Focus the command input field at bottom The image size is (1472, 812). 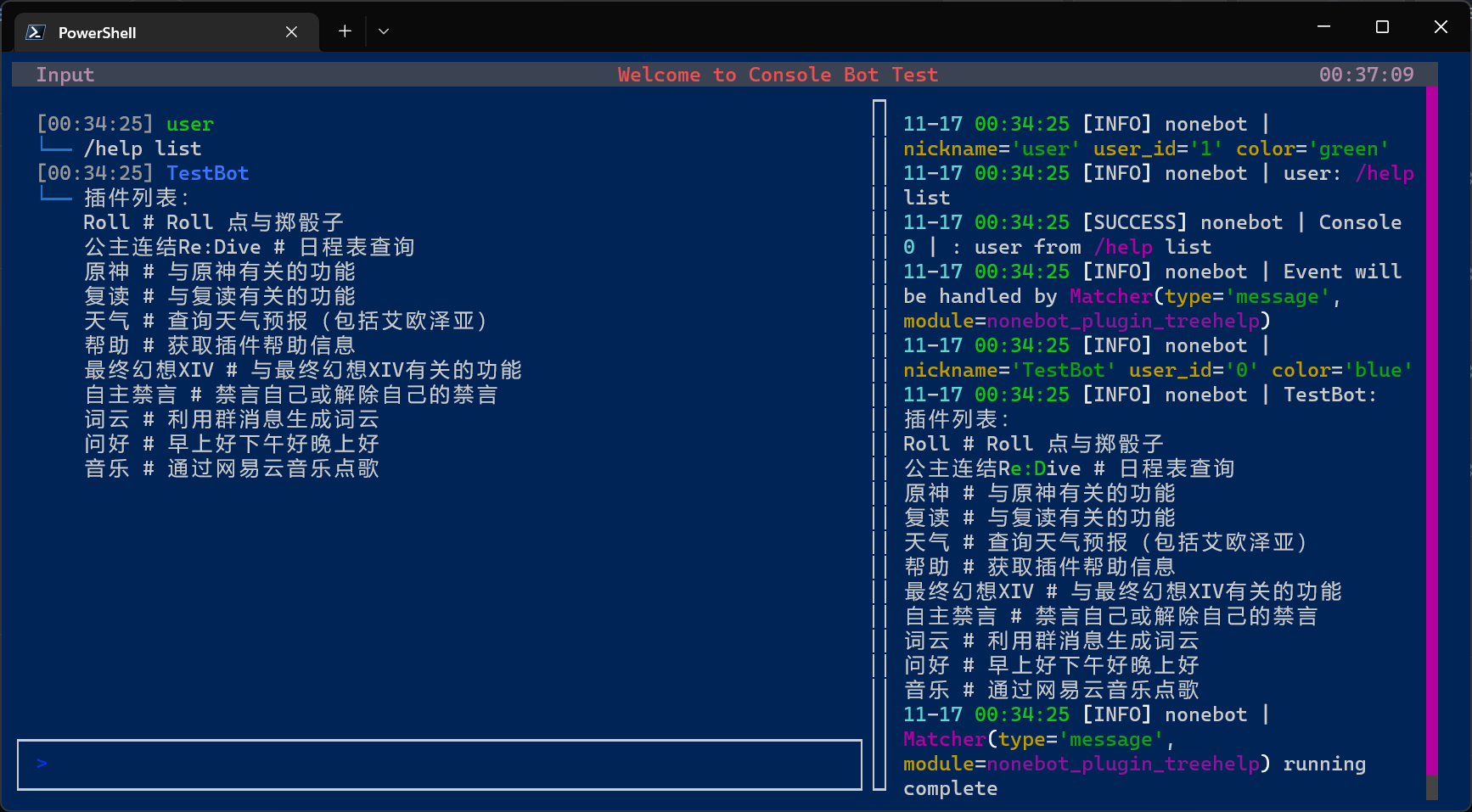click(x=424, y=764)
